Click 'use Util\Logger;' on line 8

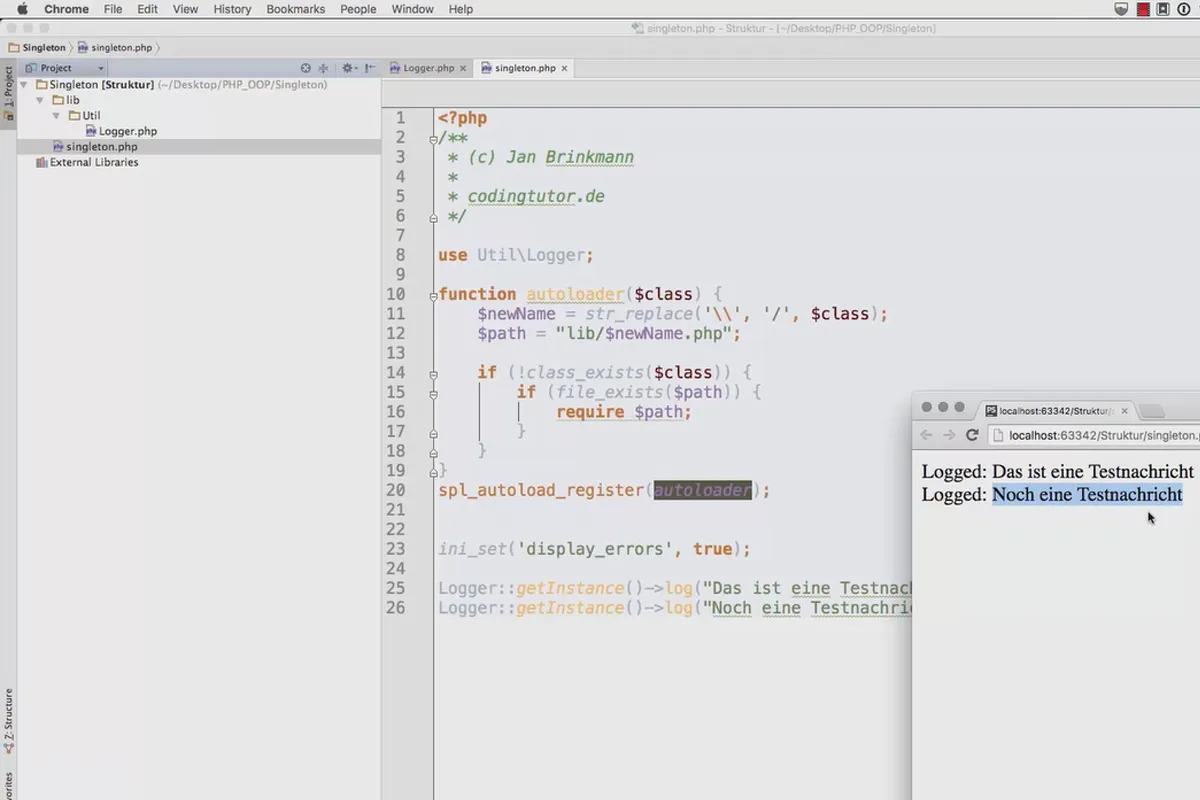click(x=516, y=255)
